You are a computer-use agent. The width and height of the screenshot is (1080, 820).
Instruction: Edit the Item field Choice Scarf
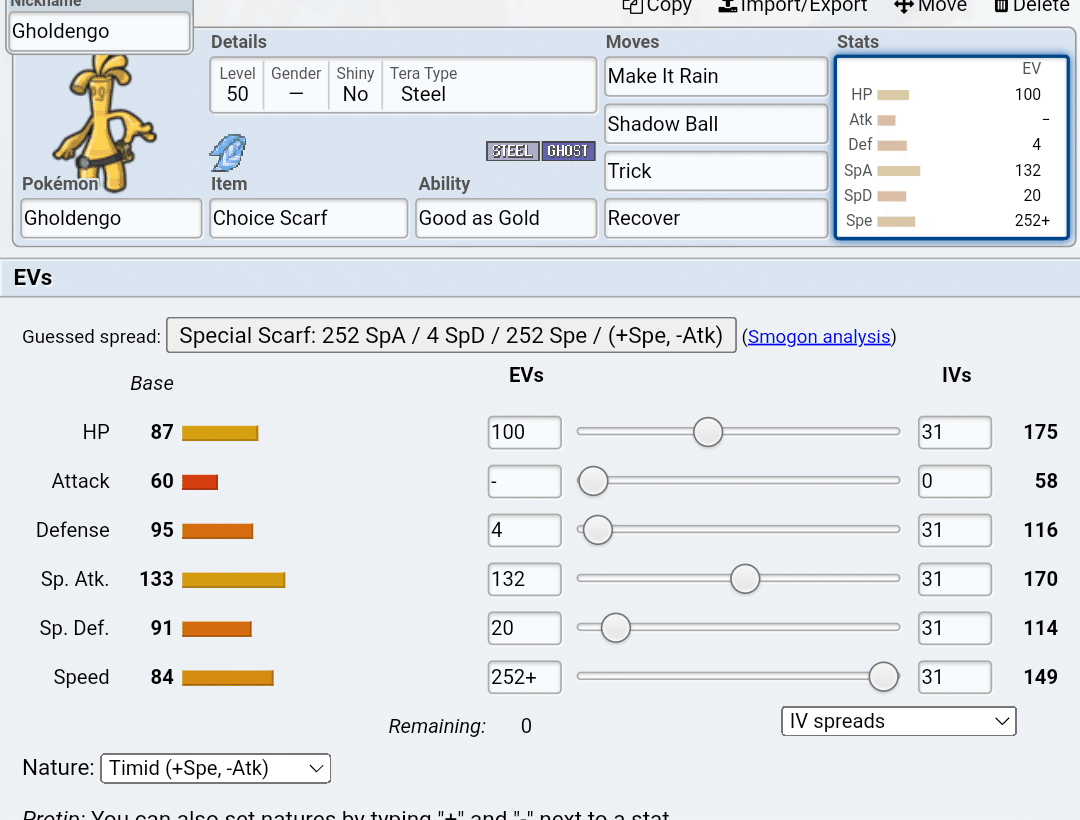coord(309,218)
